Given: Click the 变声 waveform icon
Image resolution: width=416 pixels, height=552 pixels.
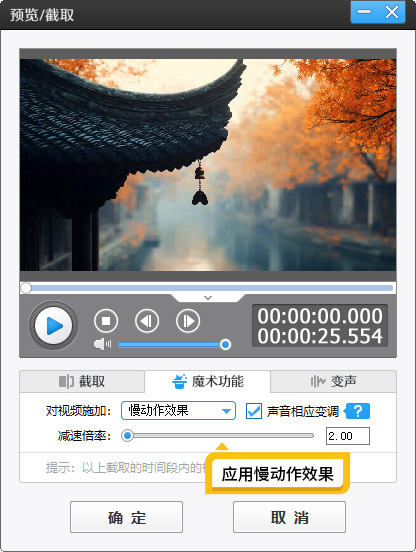Looking at the screenshot, I should pos(318,381).
